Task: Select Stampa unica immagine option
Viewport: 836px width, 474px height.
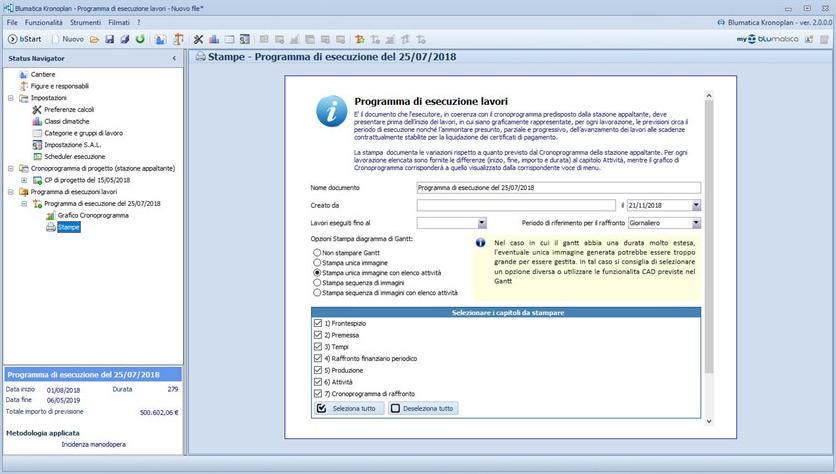Action: (x=317, y=262)
